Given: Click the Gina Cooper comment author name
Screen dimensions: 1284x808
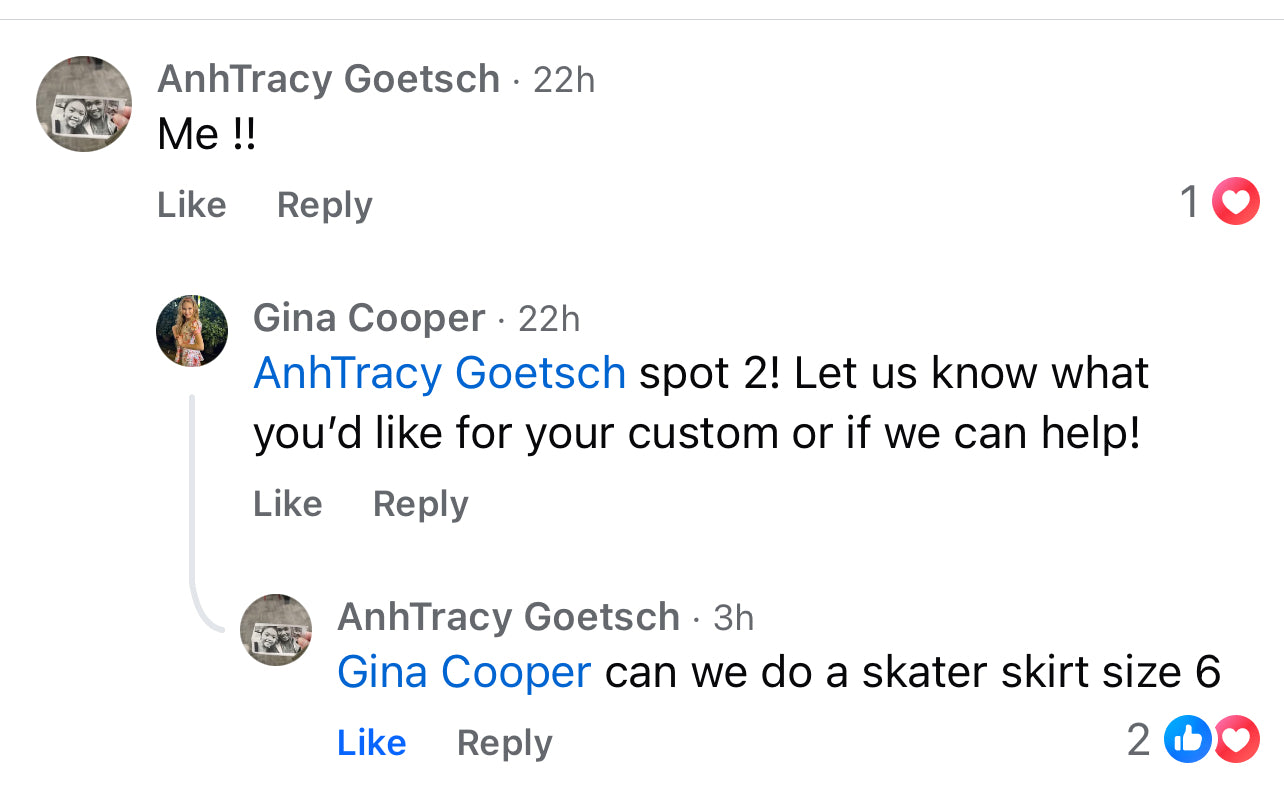Looking at the screenshot, I should pyautogui.click(x=369, y=318).
